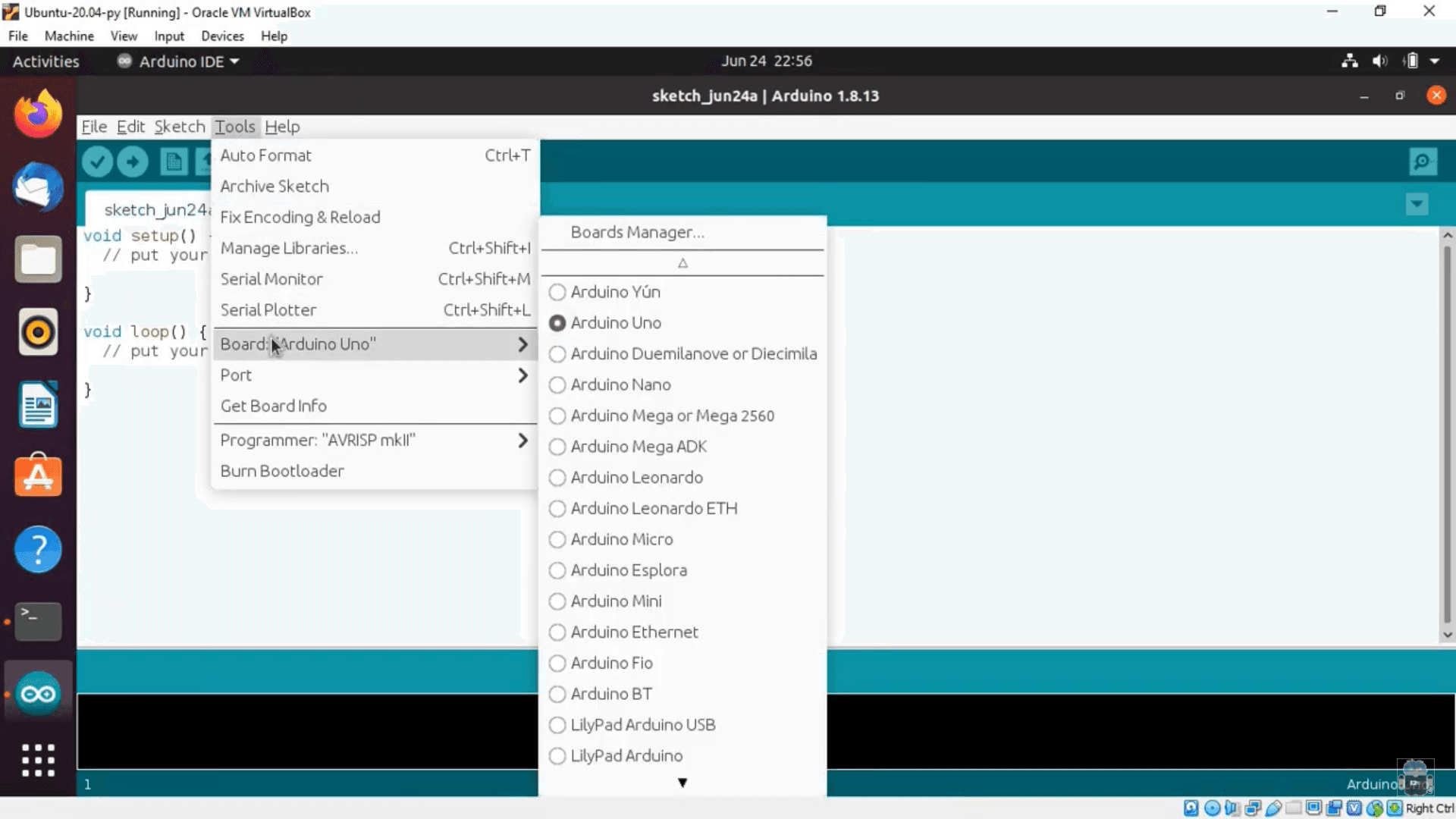Open the File menu in Arduino IDE
This screenshot has width=1456, height=819.
94,127
